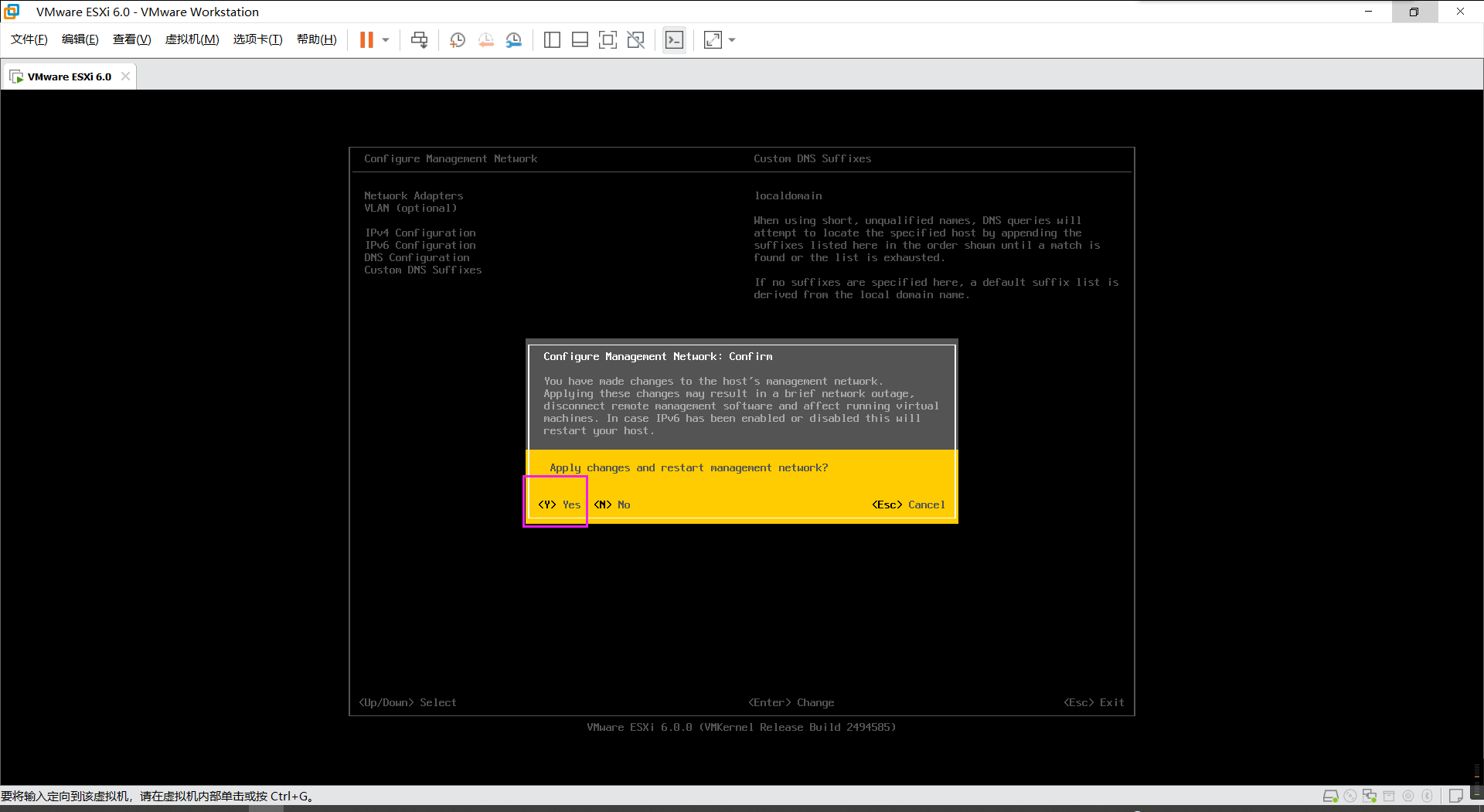Show or hide the library sidebar
The width and height of the screenshot is (1484, 812).
pyautogui.click(x=552, y=39)
